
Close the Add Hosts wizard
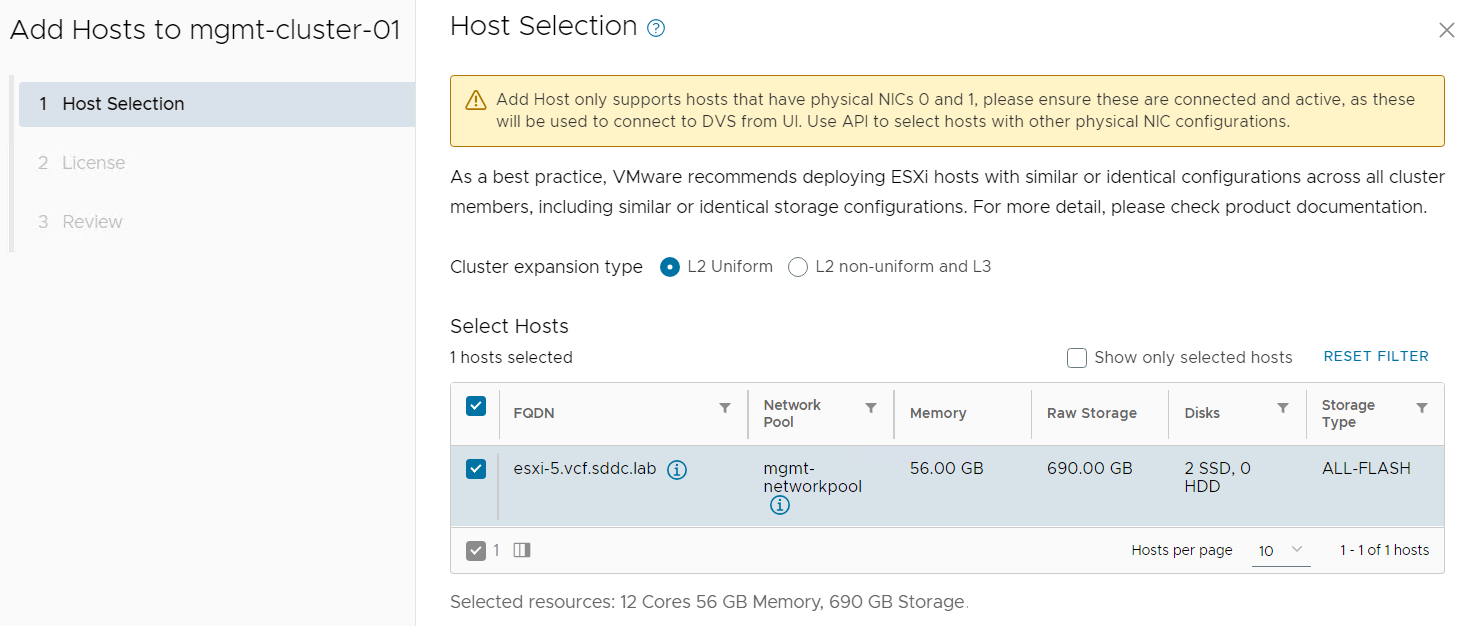pos(1446,30)
